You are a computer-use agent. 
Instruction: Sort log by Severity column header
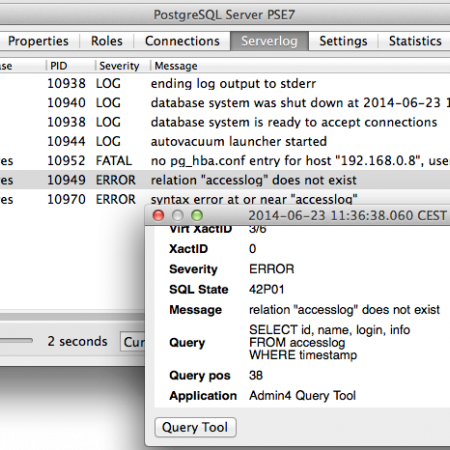click(x=123, y=66)
